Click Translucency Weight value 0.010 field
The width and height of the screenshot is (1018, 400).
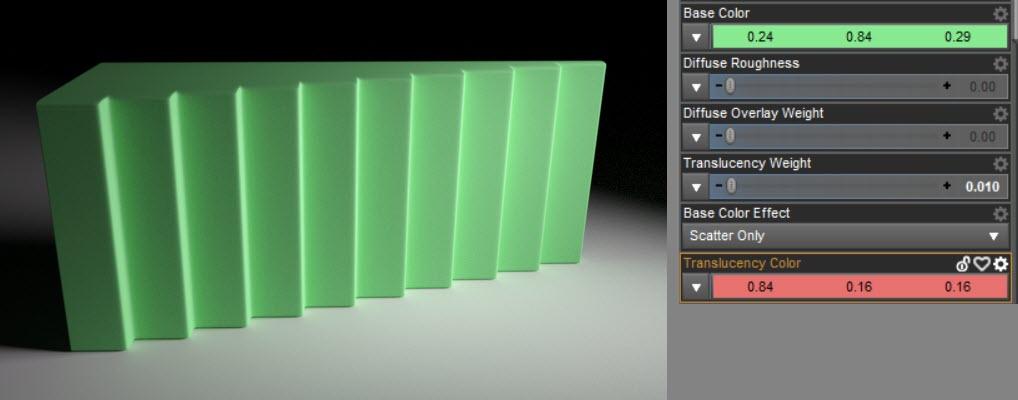(x=982, y=187)
